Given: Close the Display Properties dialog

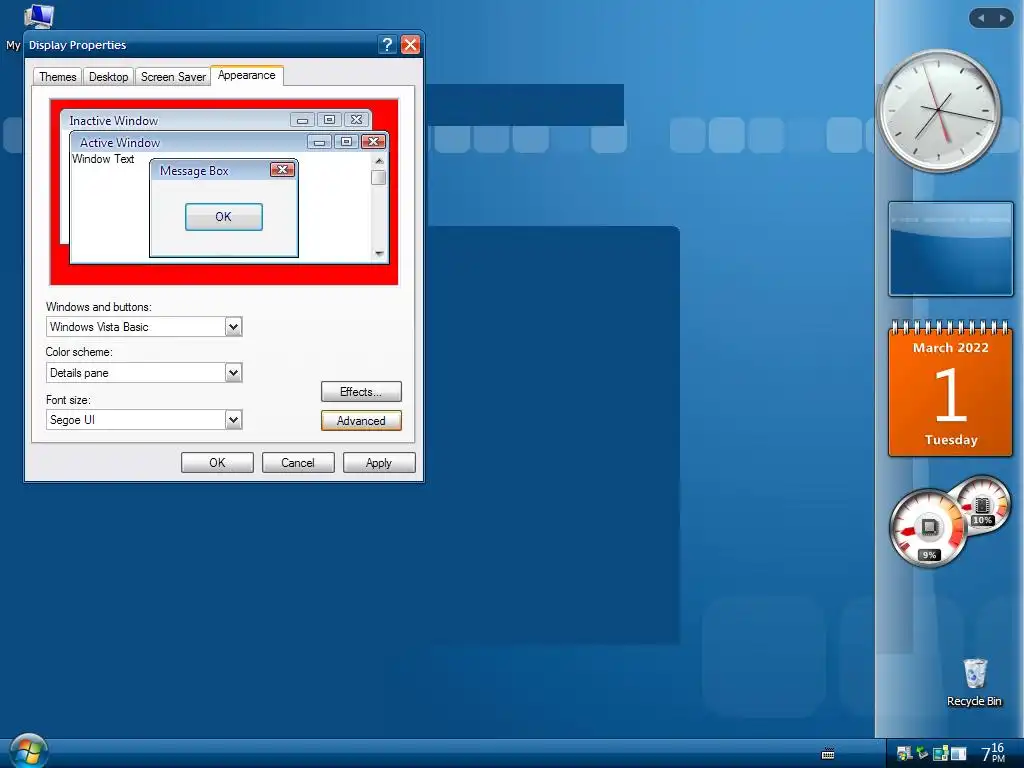Looking at the screenshot, I should [x=410, y=44].
